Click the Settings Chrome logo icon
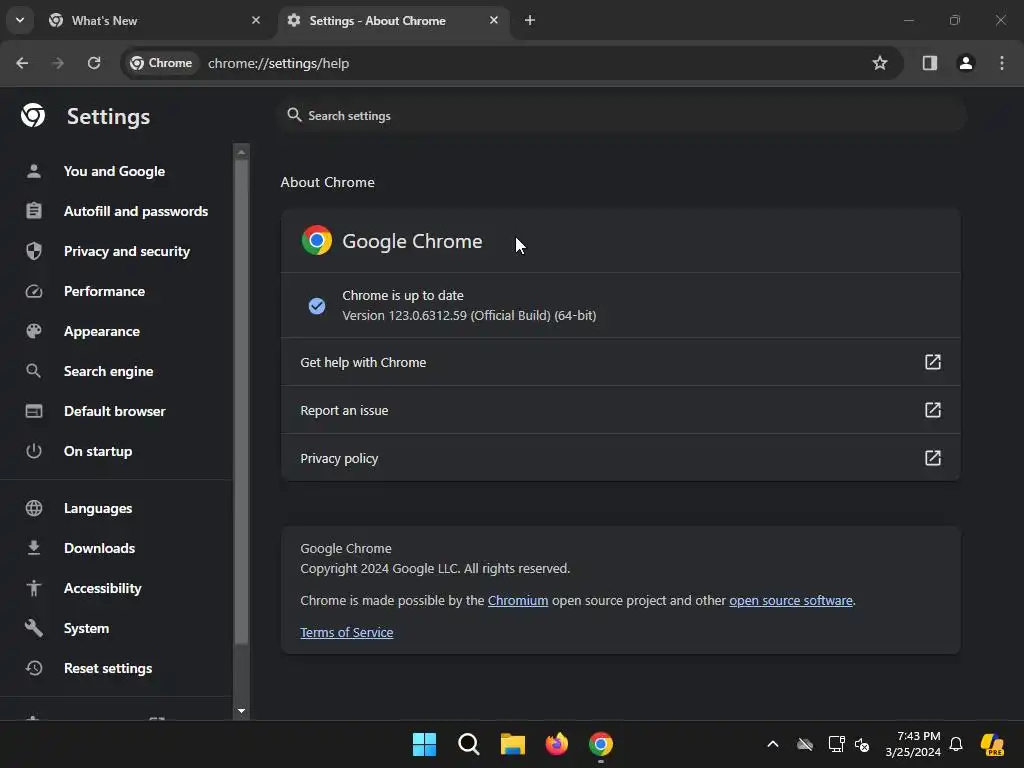This screenshot has height=768, width=1024. 33,116
